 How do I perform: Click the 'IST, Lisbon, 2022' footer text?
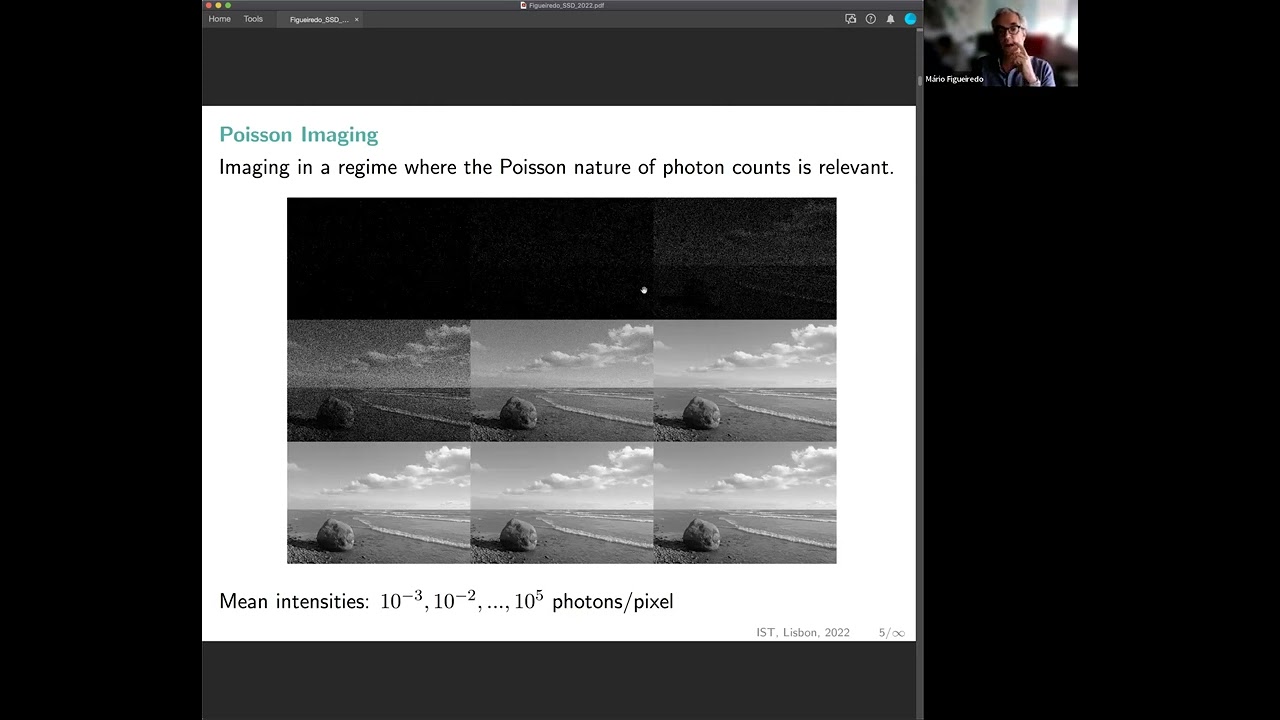pyautogui.click(x=803, y=633)
